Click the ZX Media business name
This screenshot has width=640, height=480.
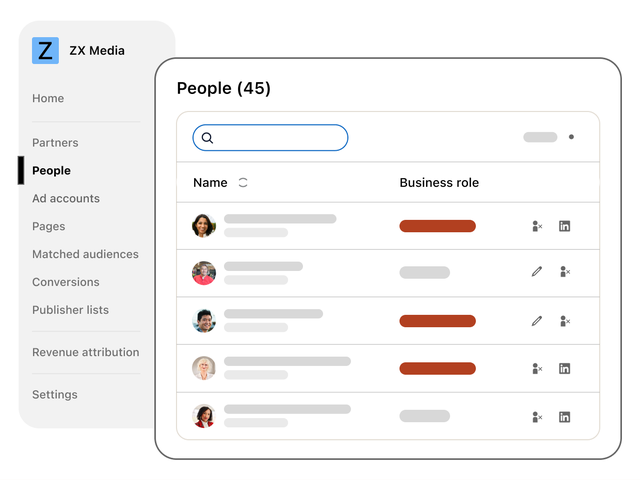coord(97,51)
